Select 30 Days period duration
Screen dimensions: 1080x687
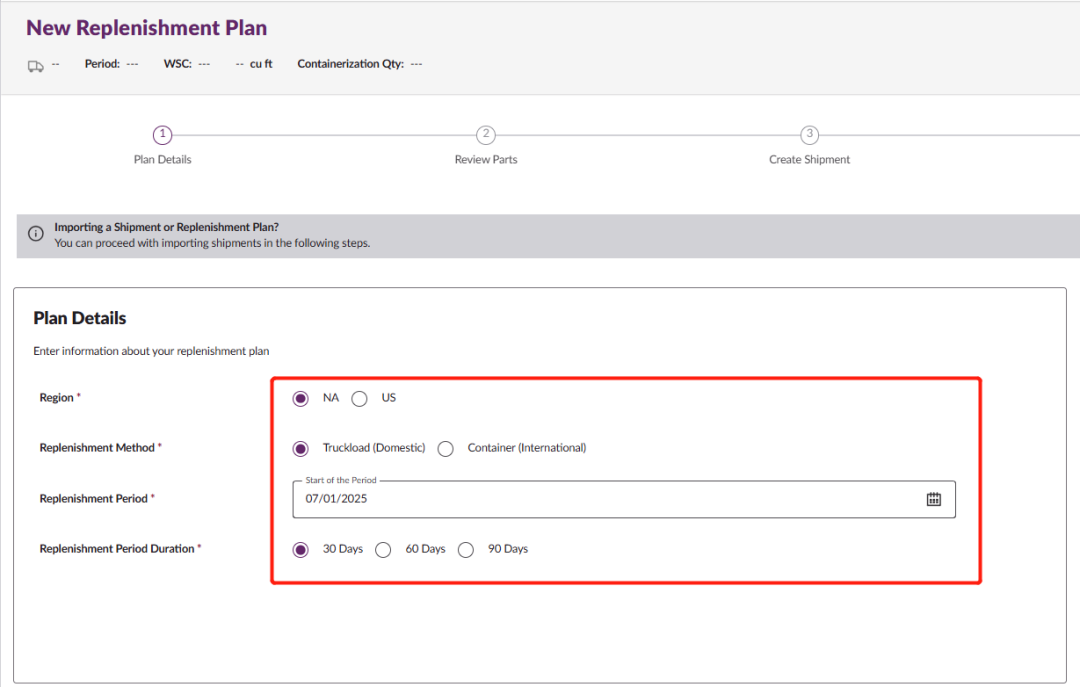tap(301, 549)
